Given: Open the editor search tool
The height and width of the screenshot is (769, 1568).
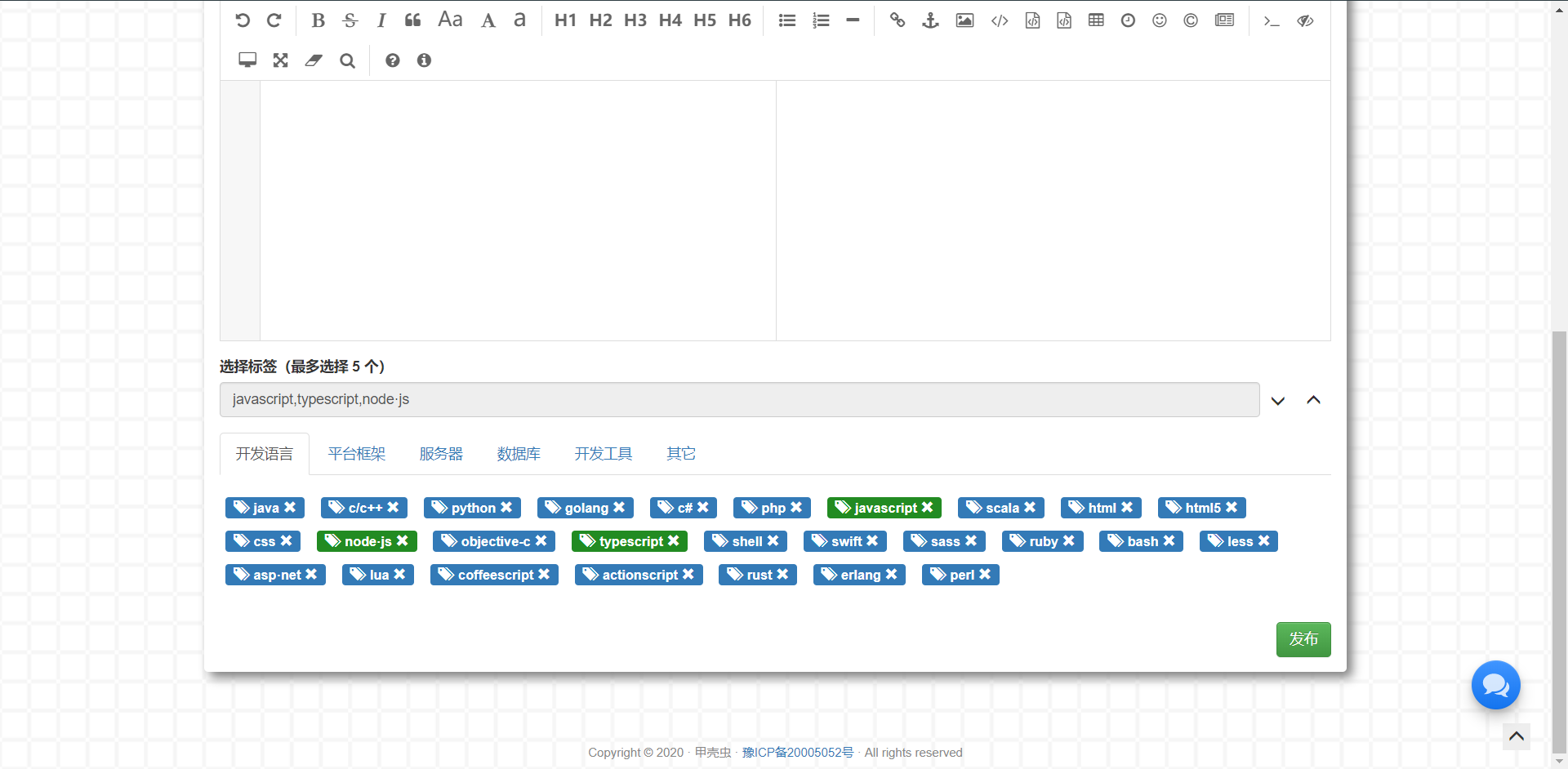Looking at the screenshot, I should pos(347,60).
